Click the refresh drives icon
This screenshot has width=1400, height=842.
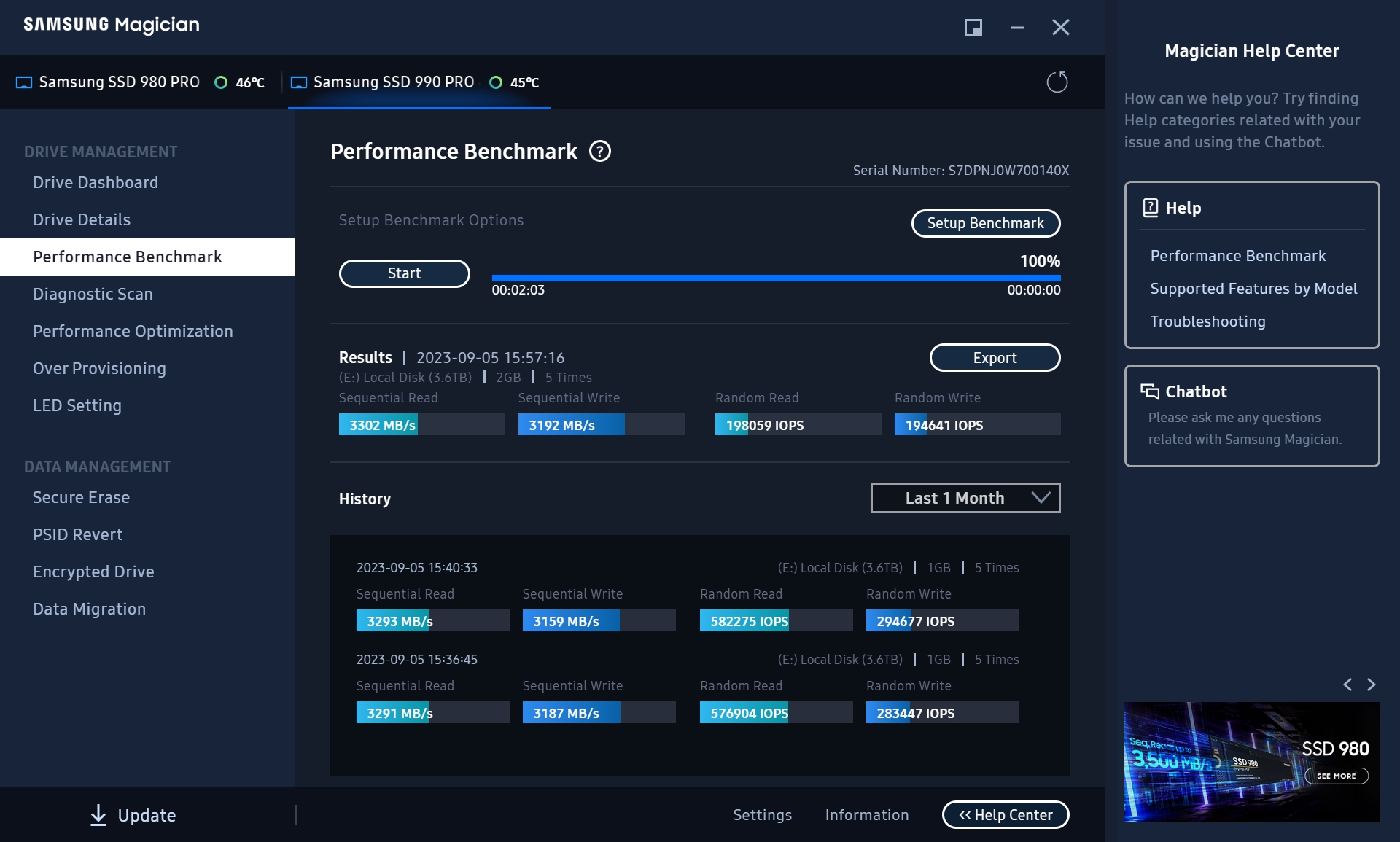[1057, 82]
